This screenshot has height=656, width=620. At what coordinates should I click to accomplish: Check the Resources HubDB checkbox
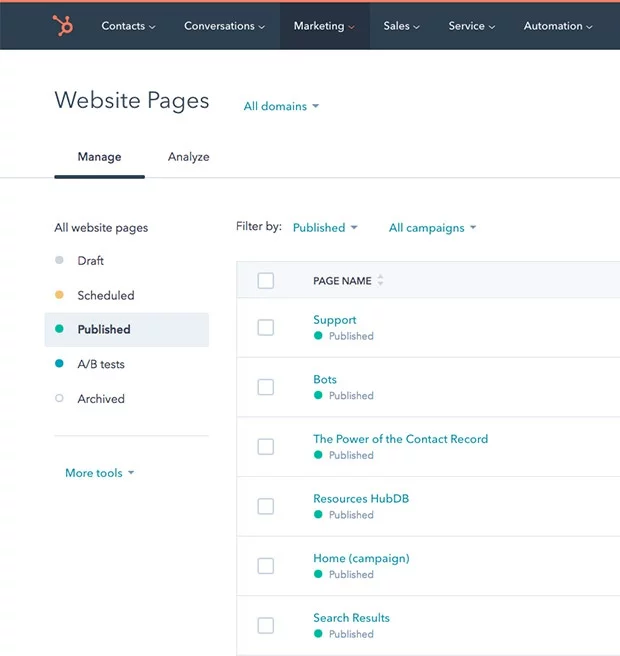coord(266,506)
